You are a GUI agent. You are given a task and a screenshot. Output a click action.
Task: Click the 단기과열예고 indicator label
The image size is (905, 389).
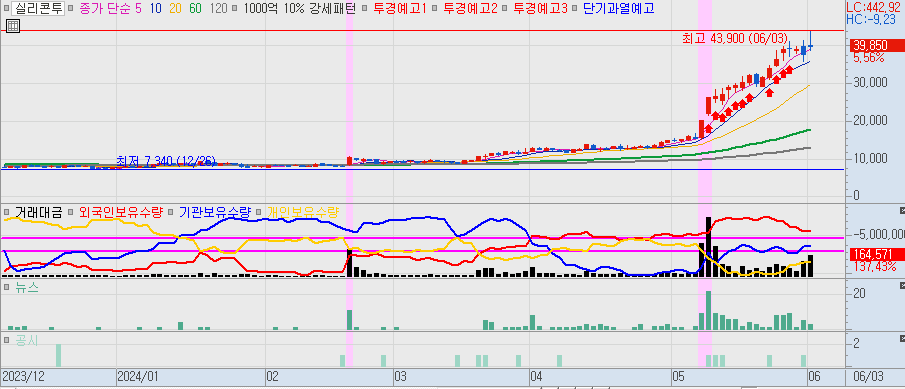pos(619,8)
